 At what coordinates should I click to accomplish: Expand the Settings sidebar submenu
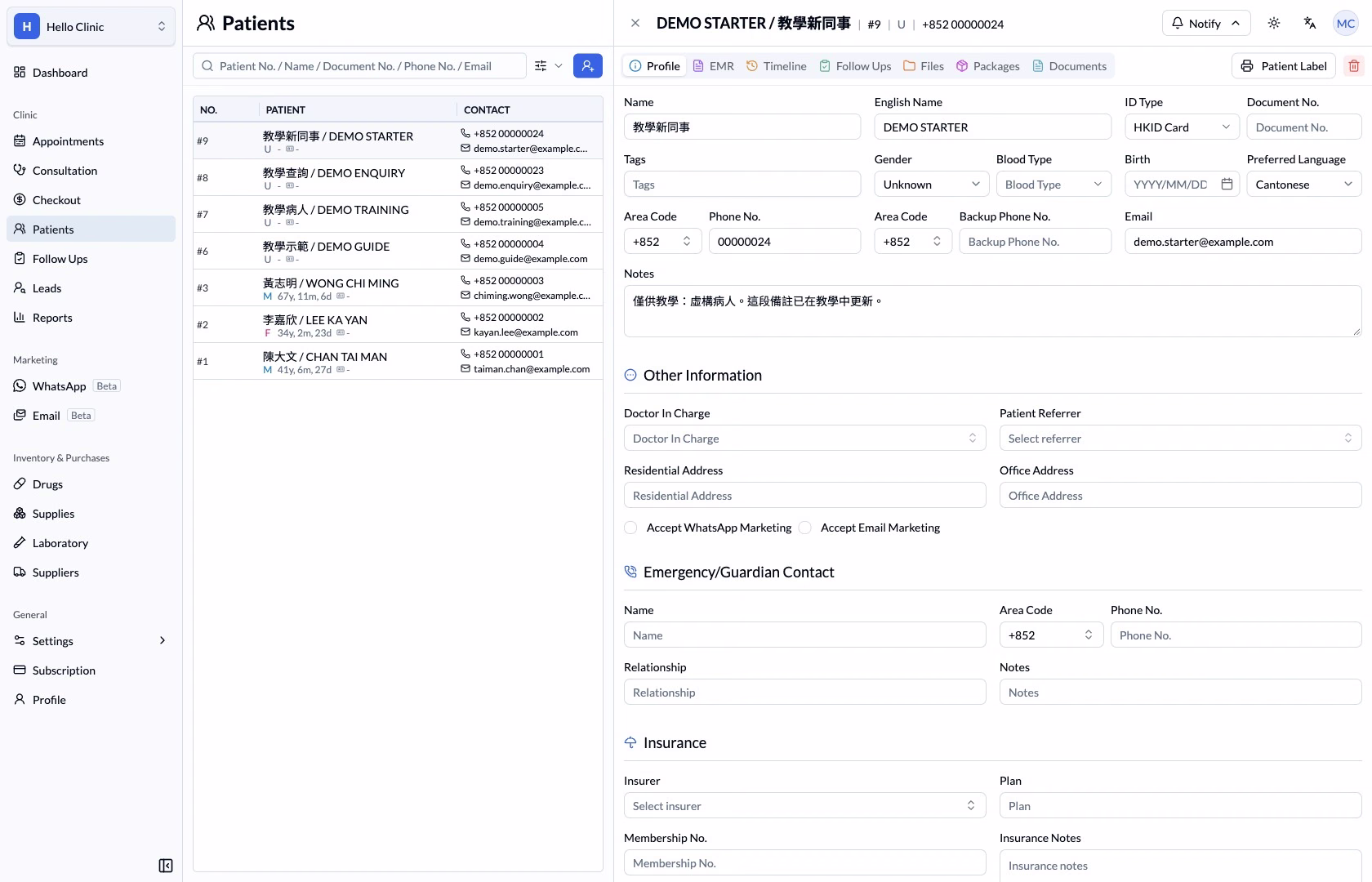tap(91, 641)
